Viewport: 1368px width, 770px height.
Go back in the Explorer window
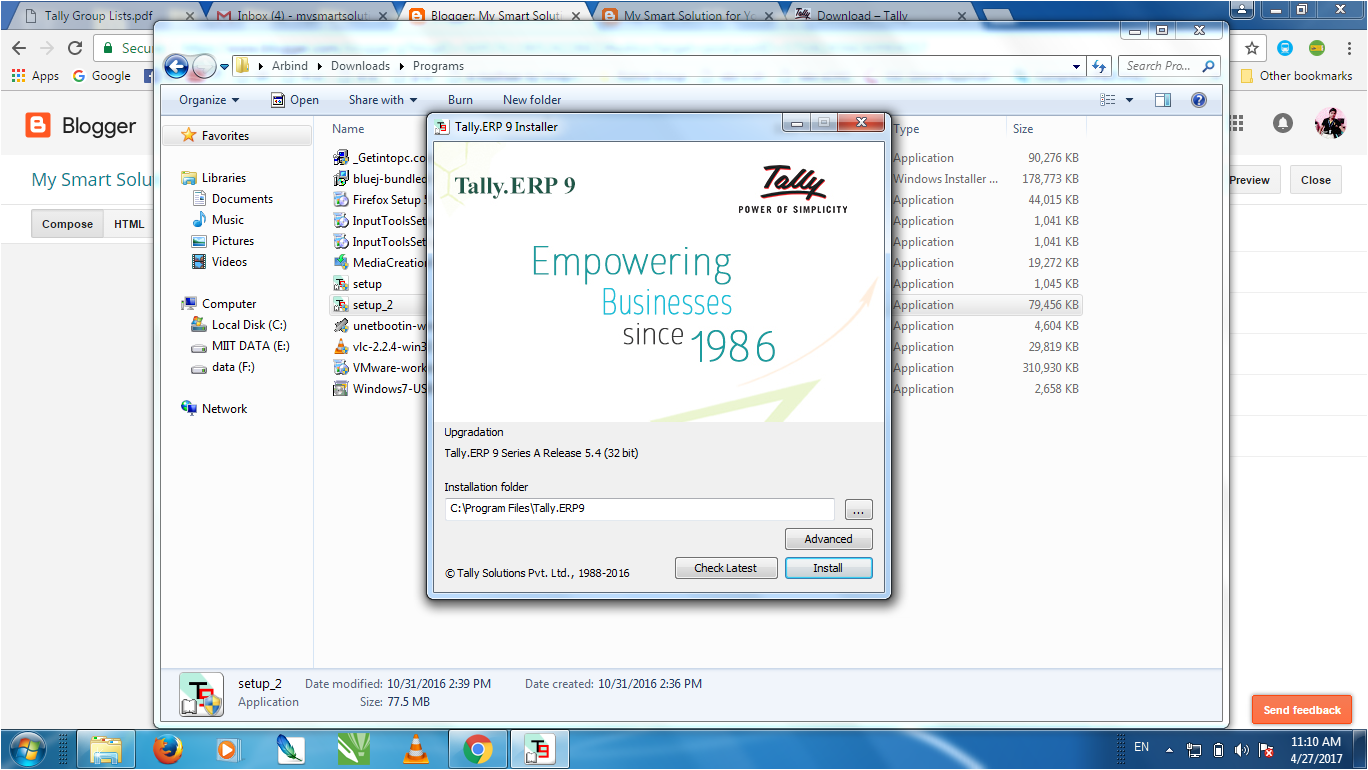click(177, 66)
